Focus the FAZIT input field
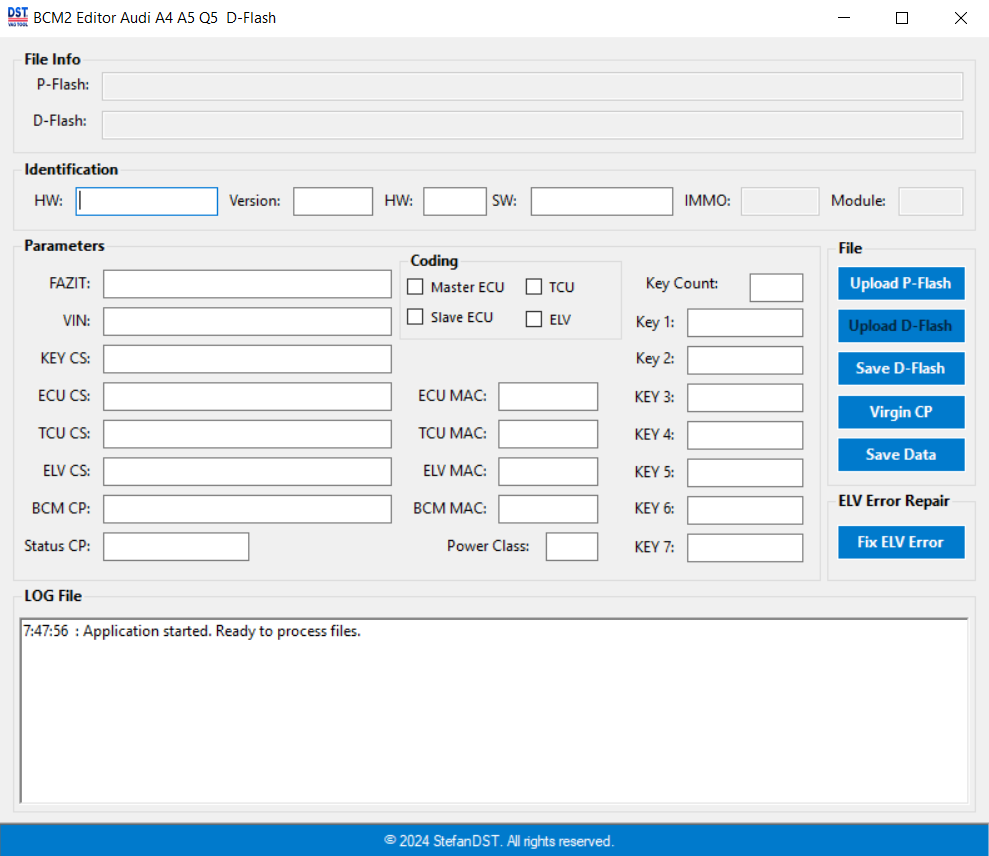The height and width of the screenshot is (856, 989). 247,284
